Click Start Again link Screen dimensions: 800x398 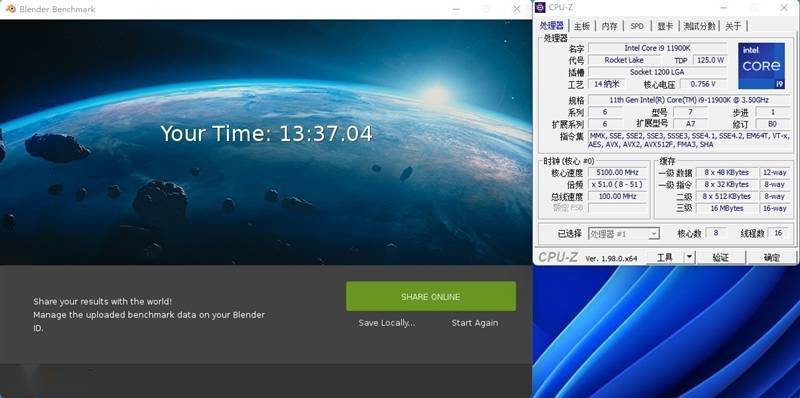point(474,323)
